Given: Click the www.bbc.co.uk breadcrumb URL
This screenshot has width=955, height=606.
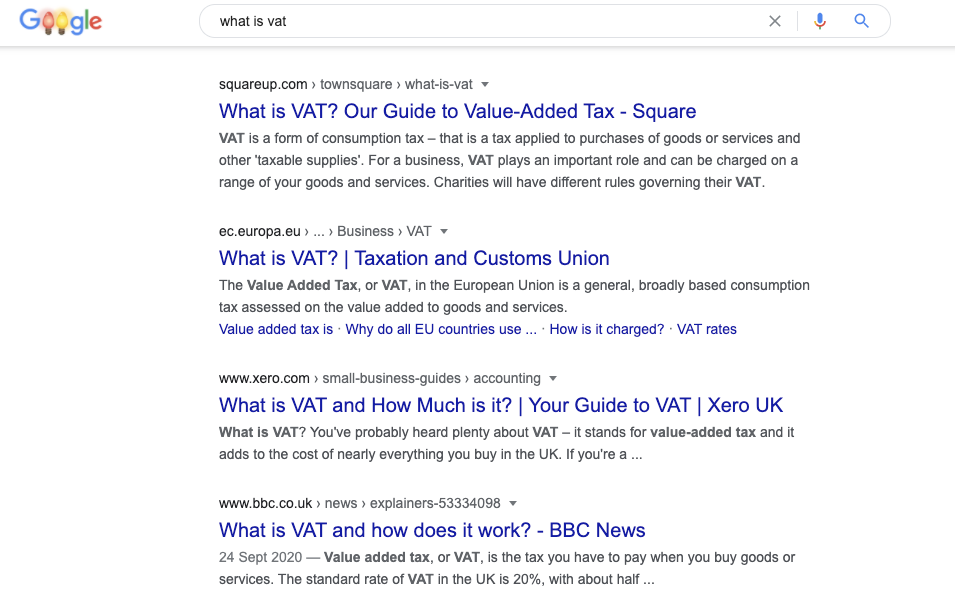Looking at the screenshot, I should point(359,504).
